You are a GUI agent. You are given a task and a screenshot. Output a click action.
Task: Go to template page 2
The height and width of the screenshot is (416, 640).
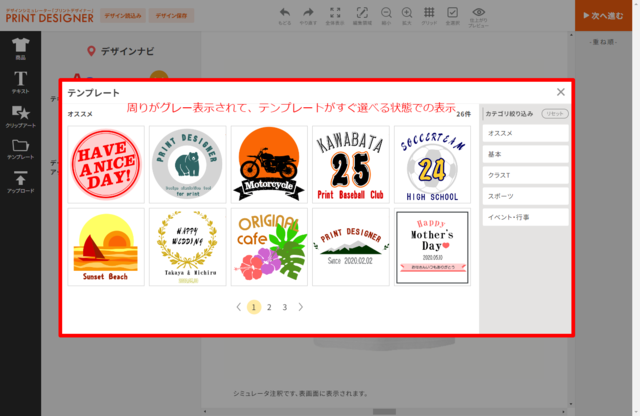[x=269, y=307]
